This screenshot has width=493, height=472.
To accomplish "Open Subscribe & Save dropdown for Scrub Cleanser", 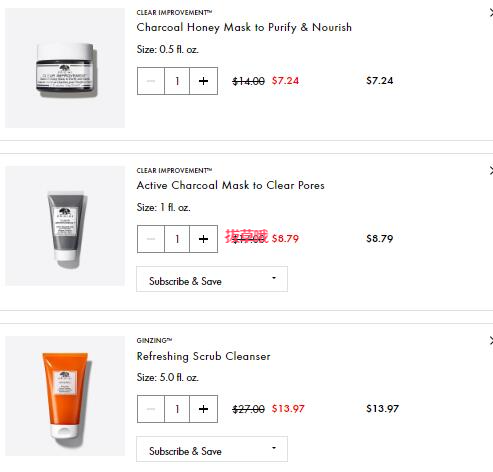I will click(x=212, y=449).
